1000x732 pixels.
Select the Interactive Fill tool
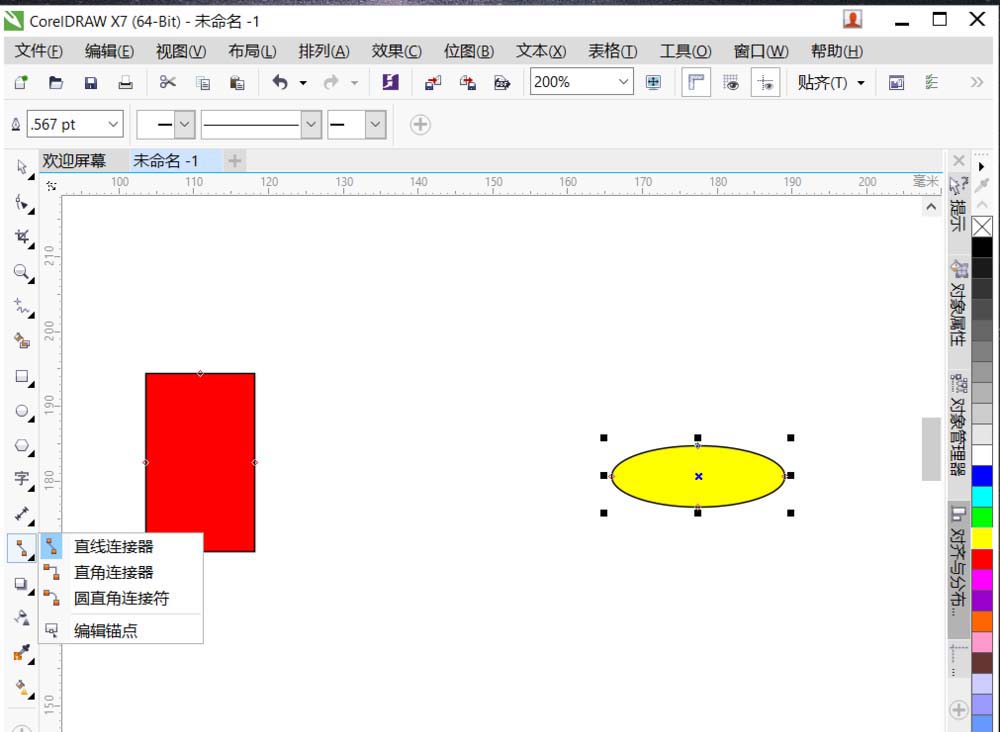pos(22,687)
